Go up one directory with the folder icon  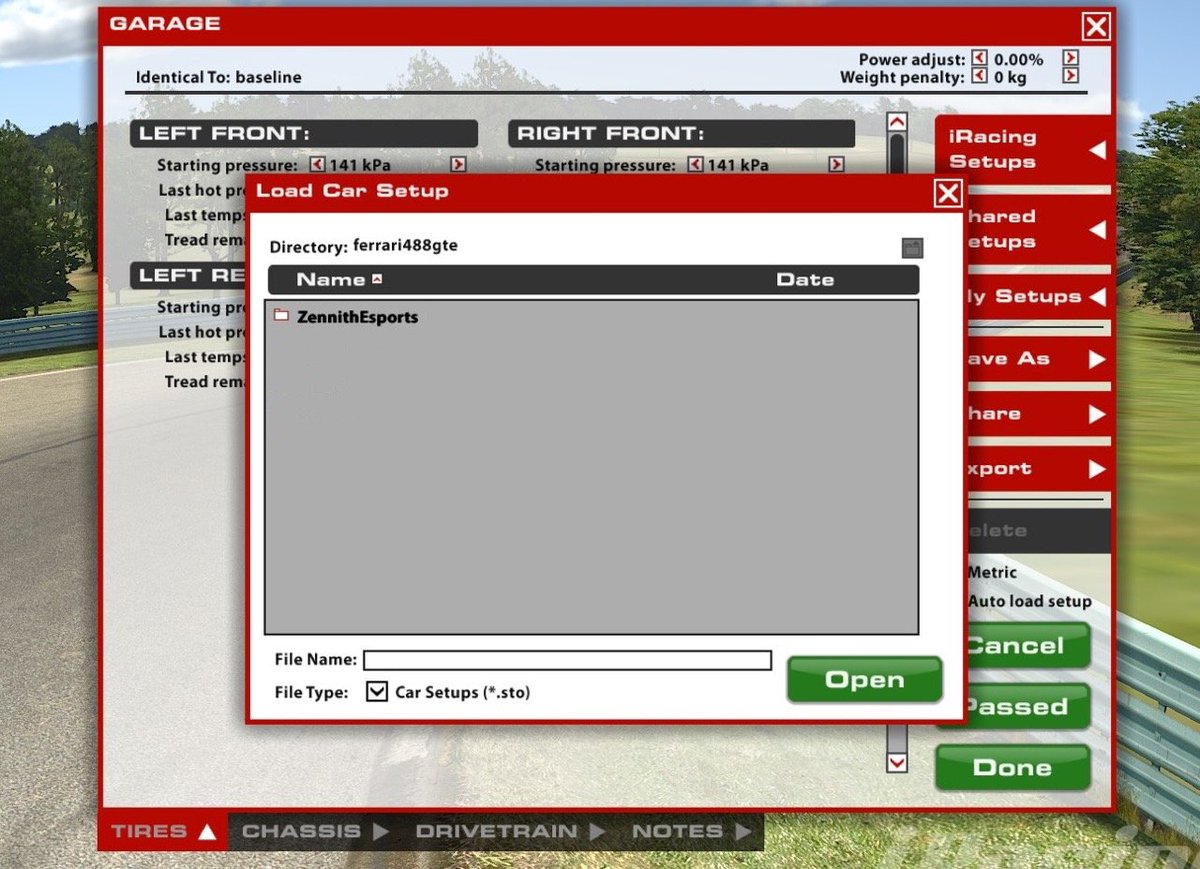click(x=912, y=248)
